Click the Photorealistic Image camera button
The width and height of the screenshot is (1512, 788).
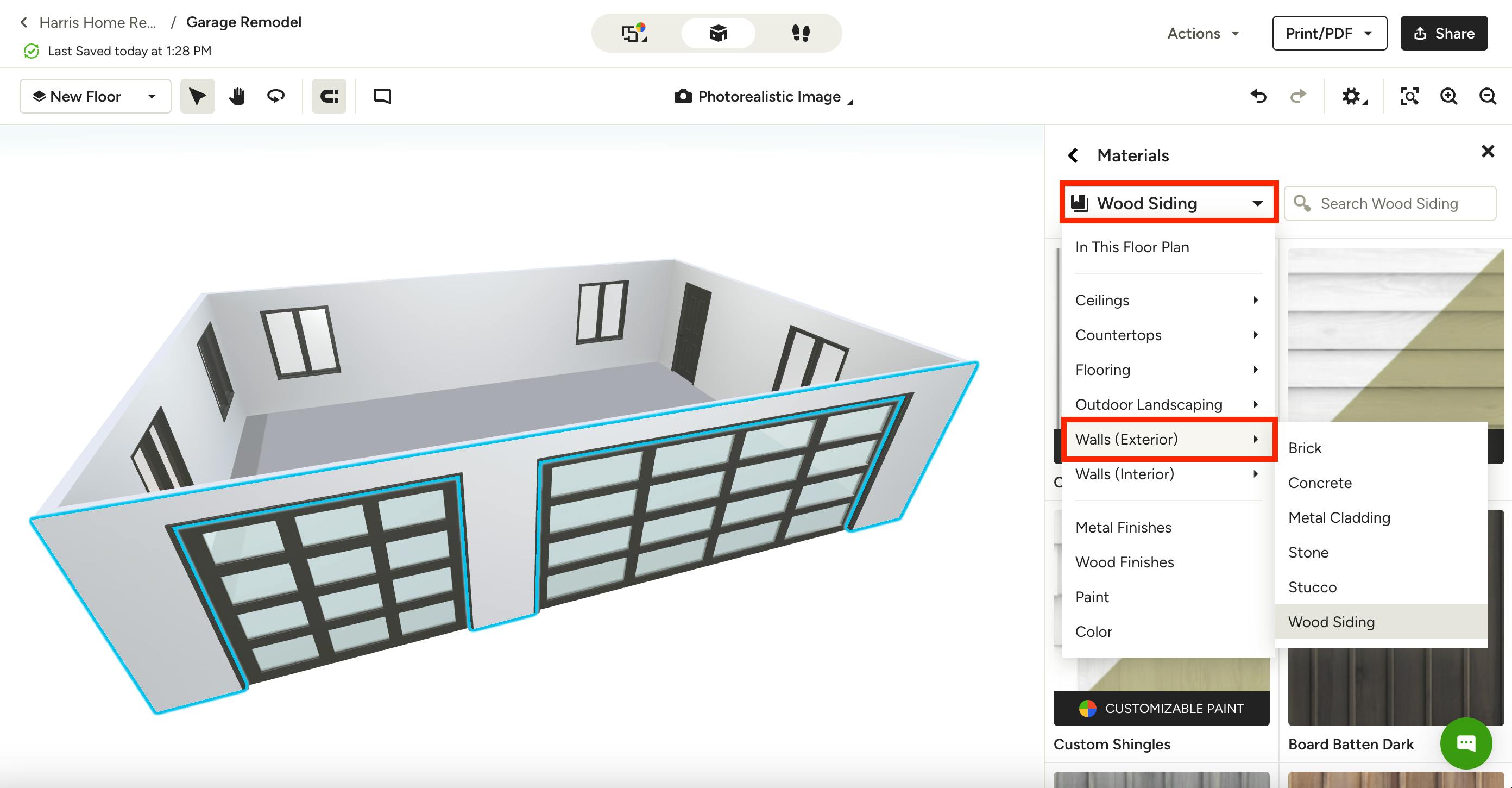click(764, 96)
